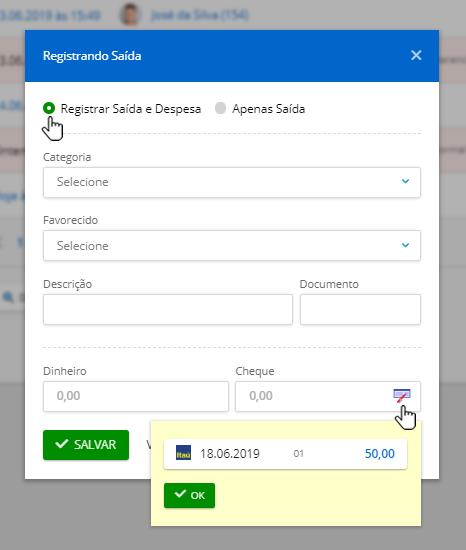466x550 pixels.
Task: Click the 50,00 cheque value
Action: click(x=379, y=454)
